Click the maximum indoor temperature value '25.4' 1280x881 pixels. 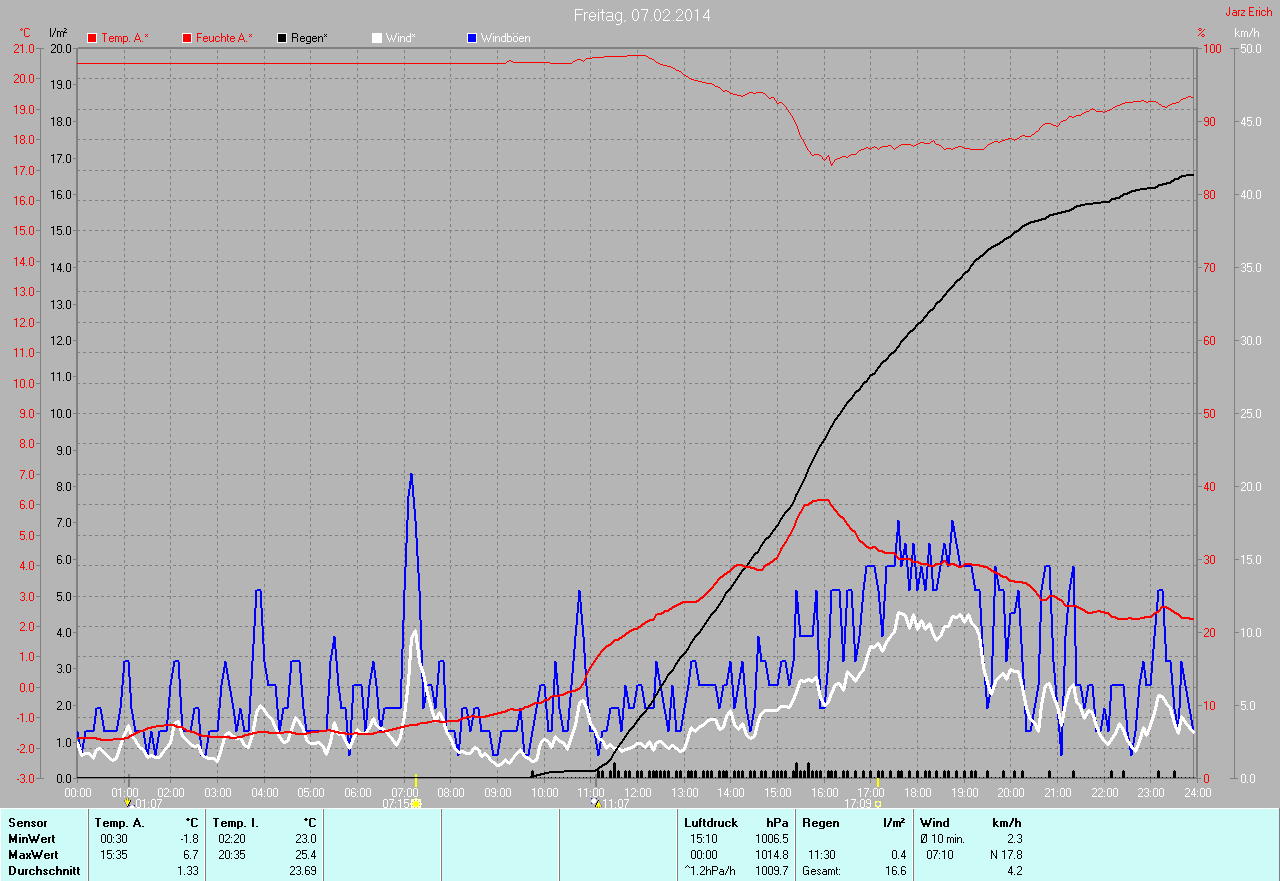coord(306,855)
